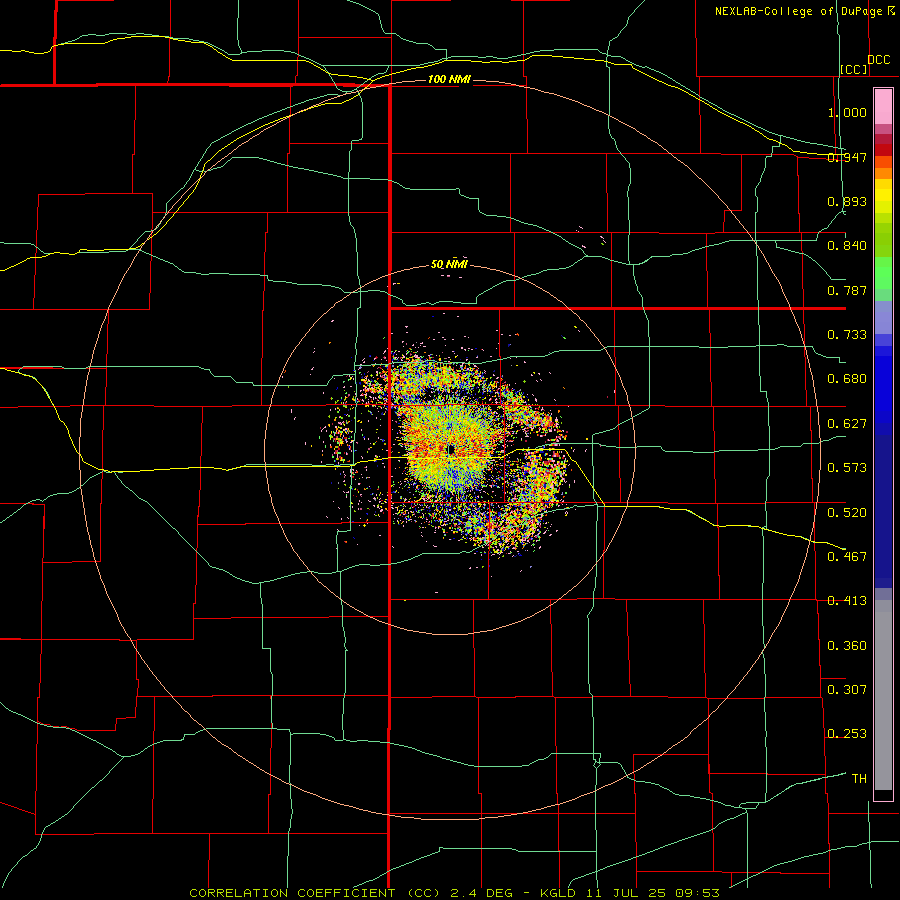This screenshot has width=900, height=900.
Task: Pick the bright green segment of the color bar
Action: [x=883, y=273]
